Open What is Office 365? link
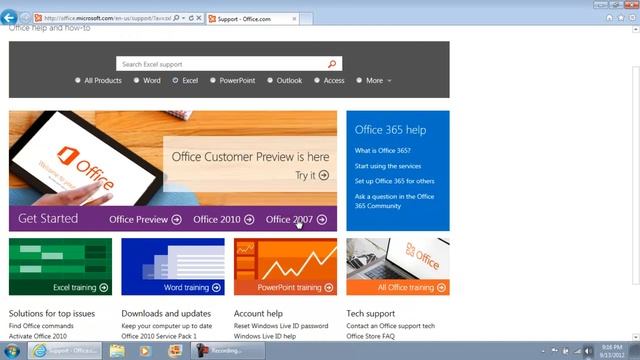The image size is (640, 360). coord(382,151)
